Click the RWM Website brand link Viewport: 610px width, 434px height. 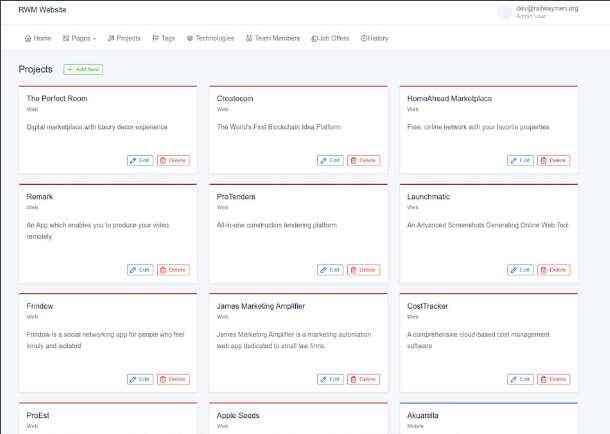tap(41, 9)
